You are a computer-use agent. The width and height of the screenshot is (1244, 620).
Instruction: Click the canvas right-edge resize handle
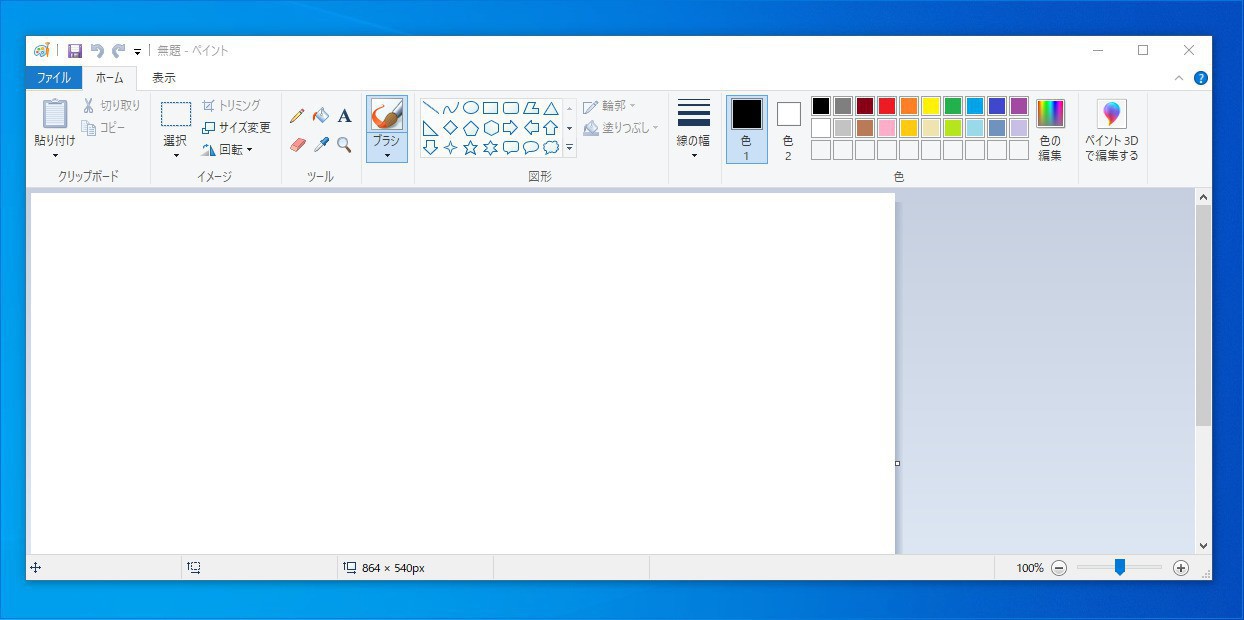tap(897, 463)
